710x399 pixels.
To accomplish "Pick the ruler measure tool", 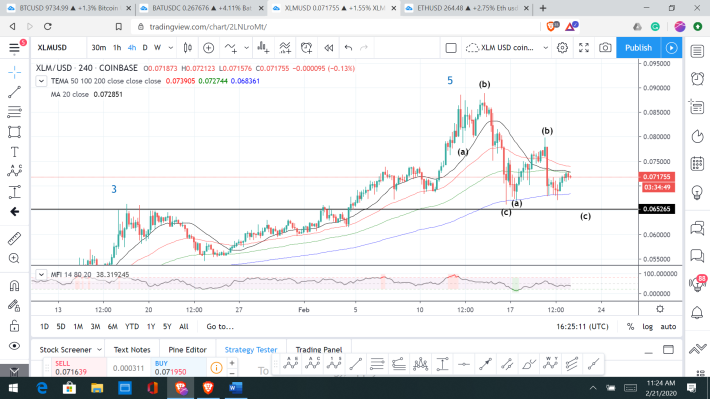I will 14,238.
